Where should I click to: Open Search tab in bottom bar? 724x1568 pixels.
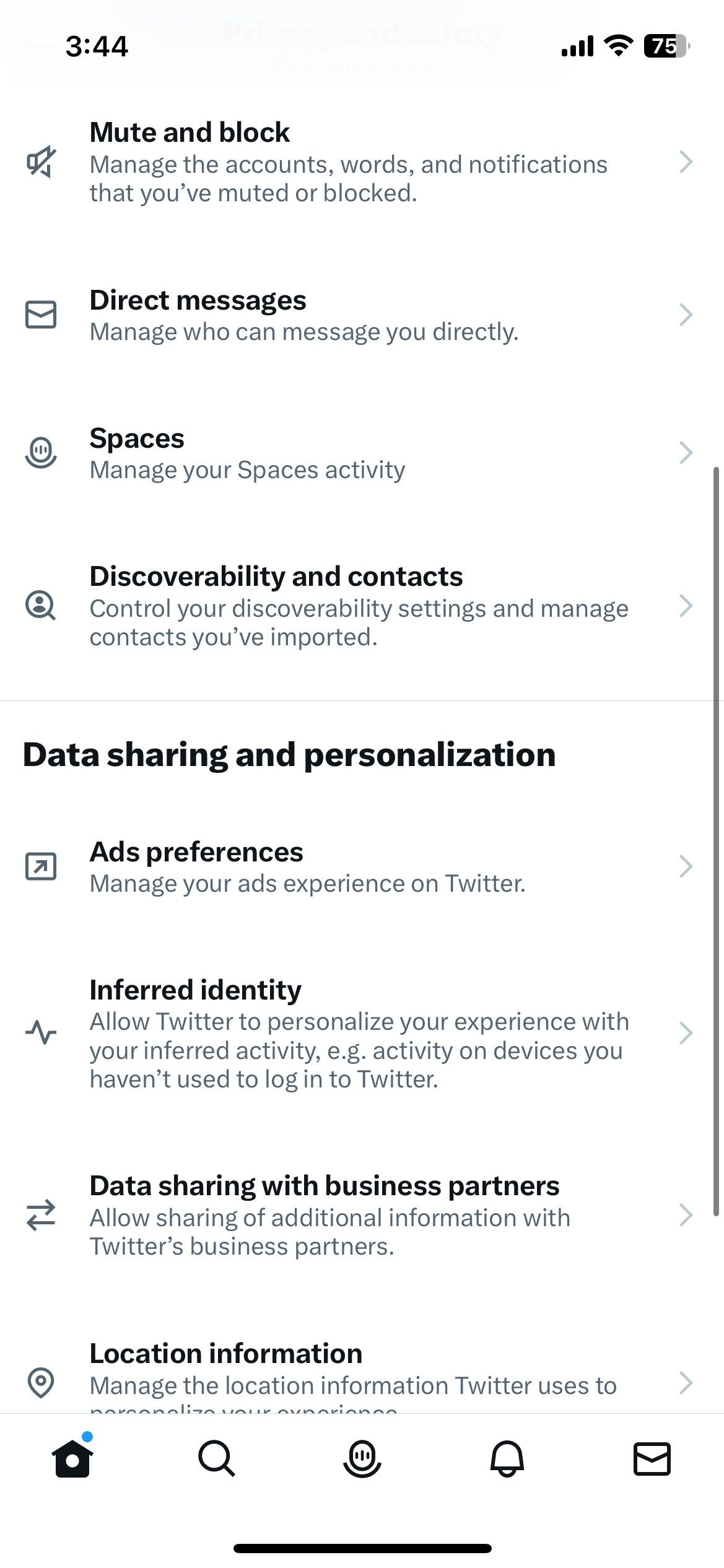pos(217,1458)
